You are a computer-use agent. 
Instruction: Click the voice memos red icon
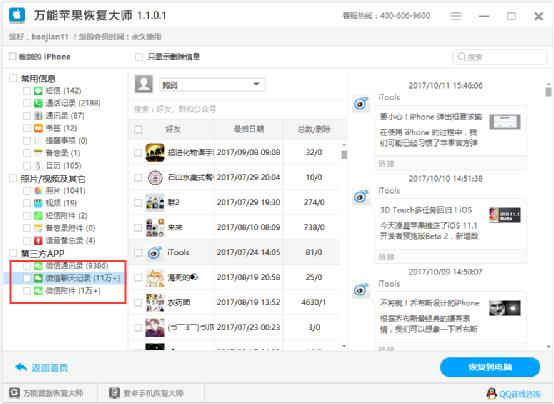[x=38, y=241]
